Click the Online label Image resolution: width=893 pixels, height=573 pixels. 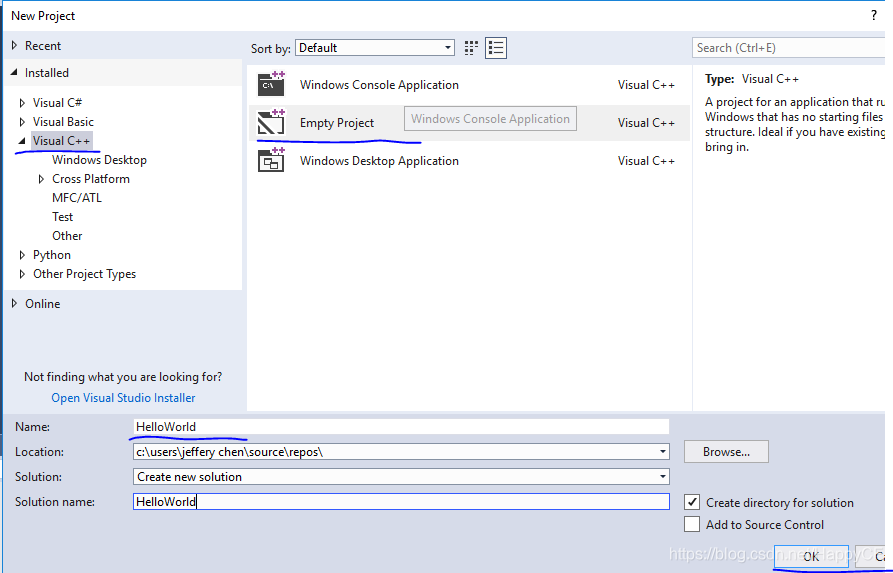pyautogui.click(x=43, y=304)
